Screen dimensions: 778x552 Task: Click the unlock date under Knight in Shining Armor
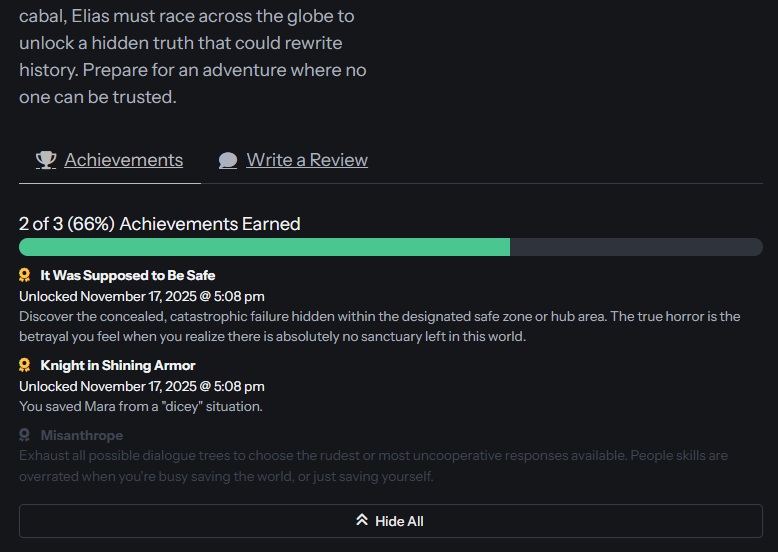click(x=141, y=386)
